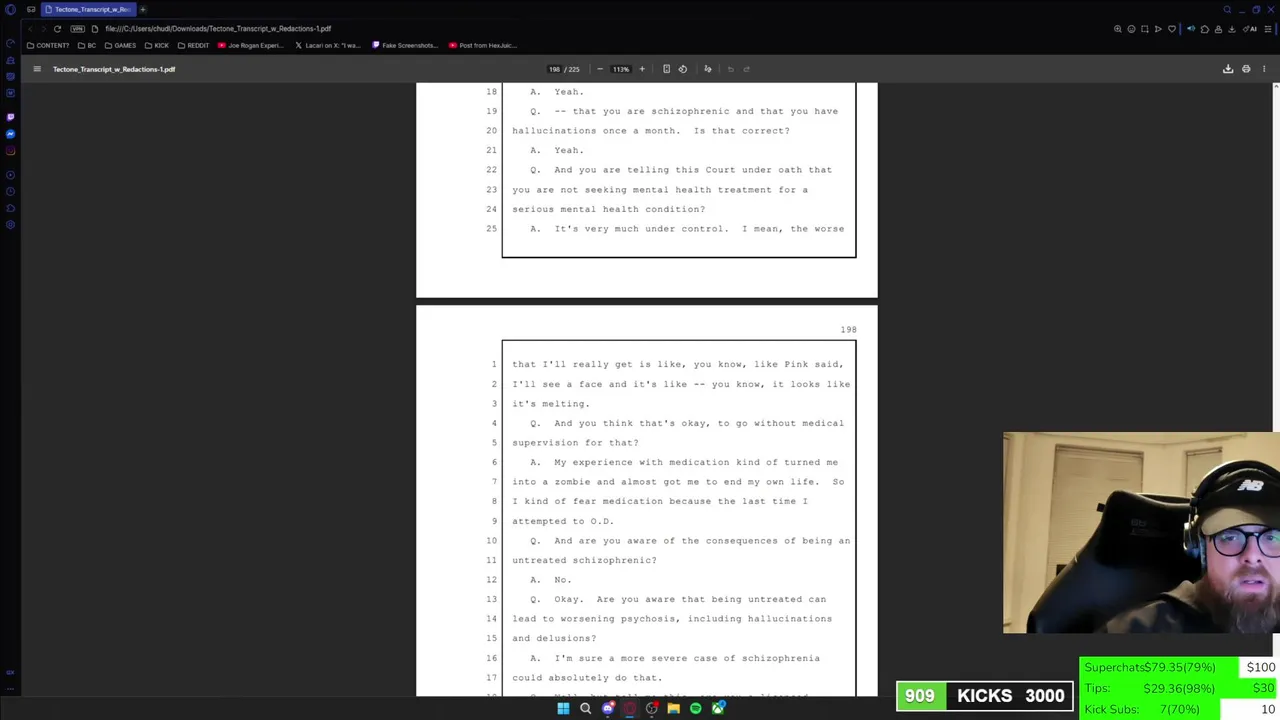Select the Tectone_Transcript tab
1280x720 pixels.
(x=88, y=9)
